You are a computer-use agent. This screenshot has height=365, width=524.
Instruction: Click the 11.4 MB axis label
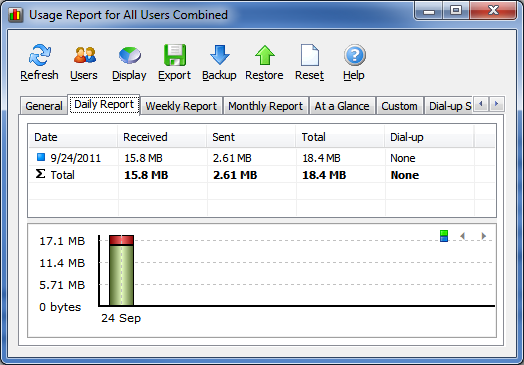click(62, 263)
